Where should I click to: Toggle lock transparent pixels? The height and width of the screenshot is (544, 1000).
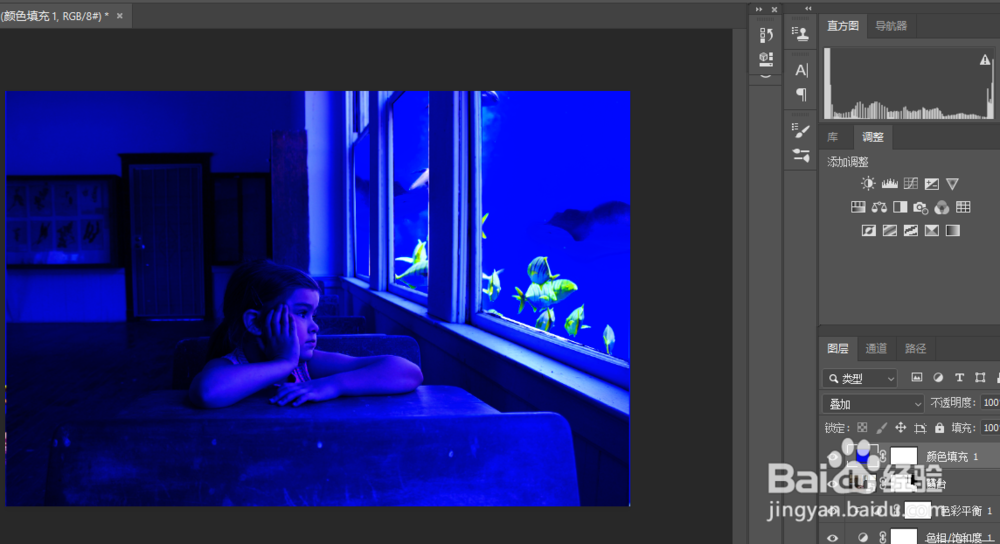862,428
